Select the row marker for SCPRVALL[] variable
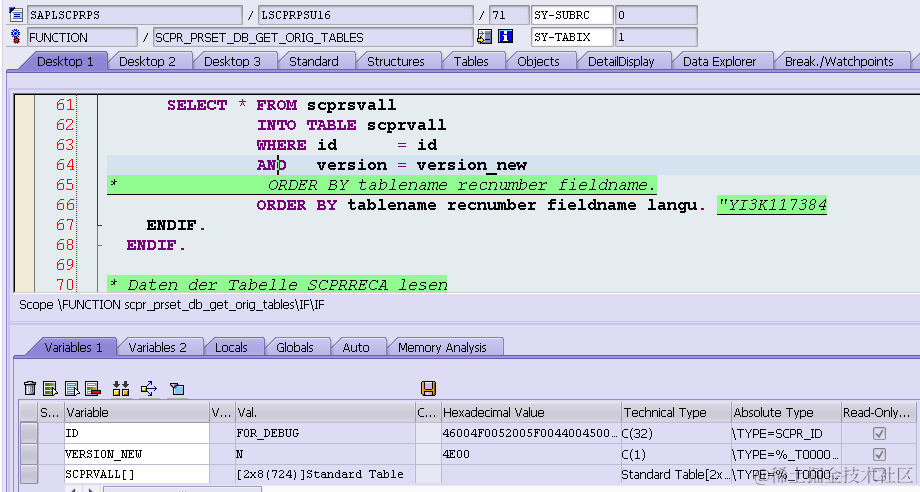920x492 pixels. (x=29, y=474)
